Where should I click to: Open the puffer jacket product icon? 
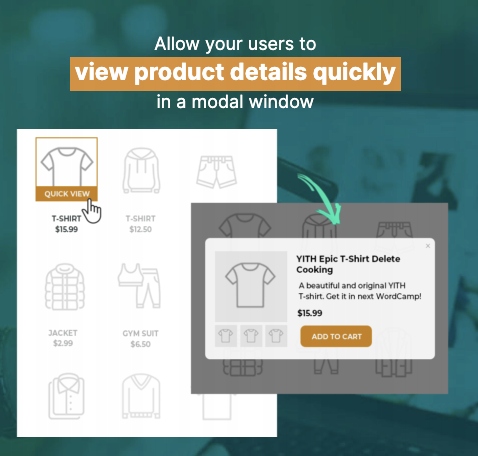[x=65, y=287]
